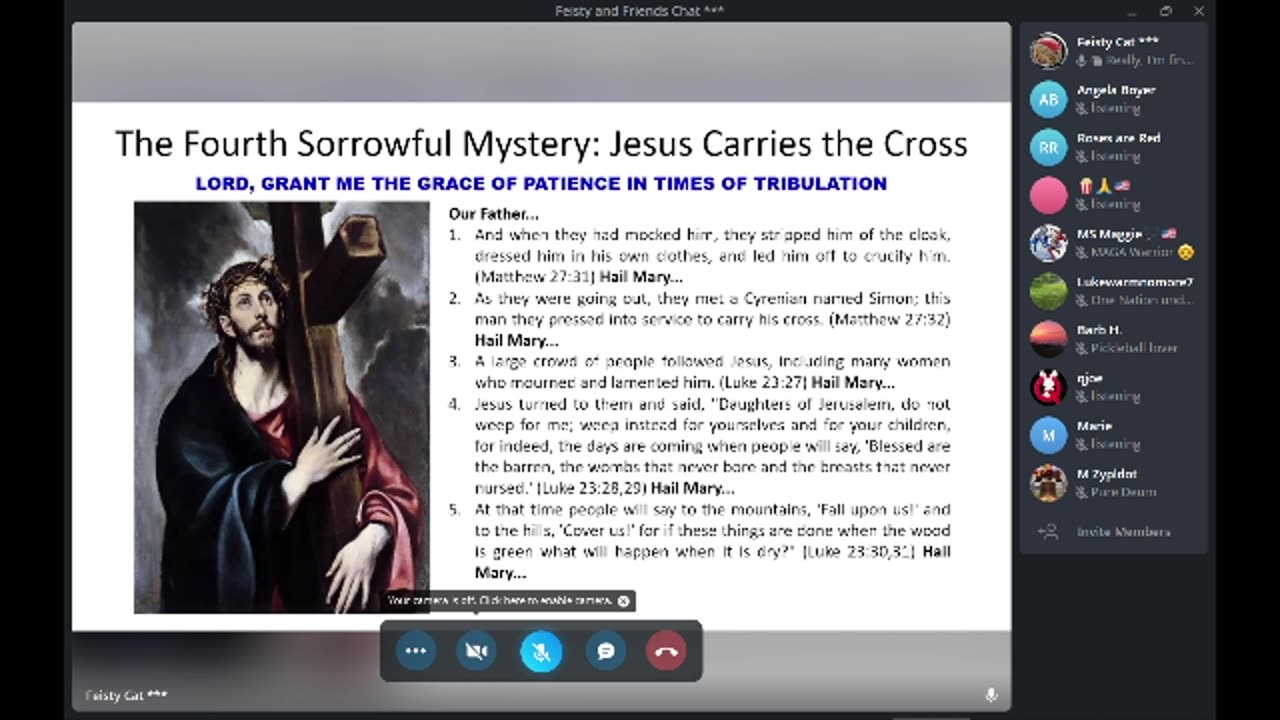Select MS Maggie's avatar
1280x720 pixels.
coord(1049,243)
